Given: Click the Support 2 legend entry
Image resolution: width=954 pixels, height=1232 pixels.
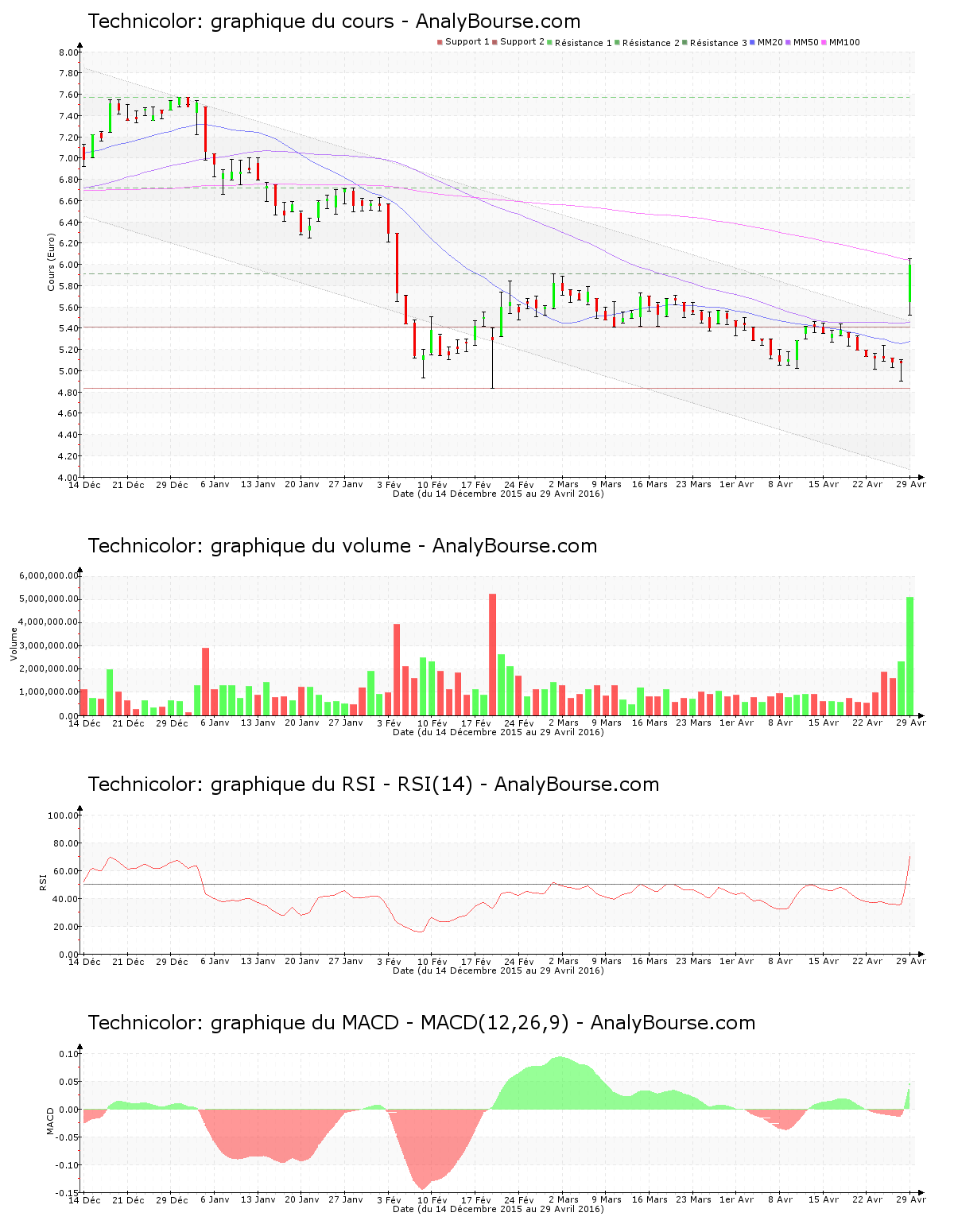Looking at the screenshot, I should click(x=518, y=42).
